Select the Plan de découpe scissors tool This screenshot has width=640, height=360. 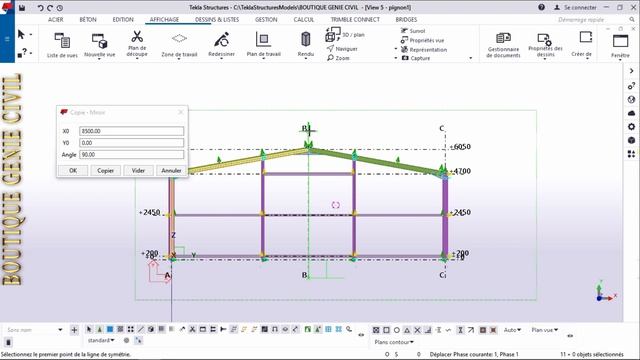pyautogui.click(x=137, y=44)
